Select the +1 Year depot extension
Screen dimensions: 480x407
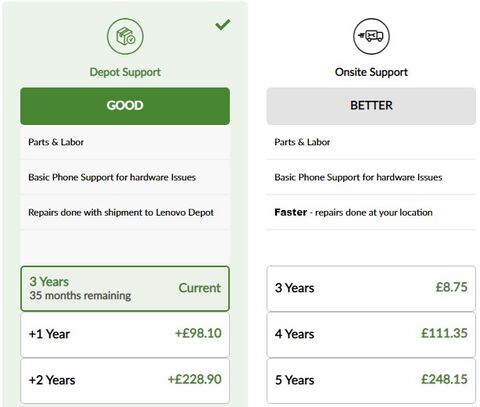click(125, 334)
